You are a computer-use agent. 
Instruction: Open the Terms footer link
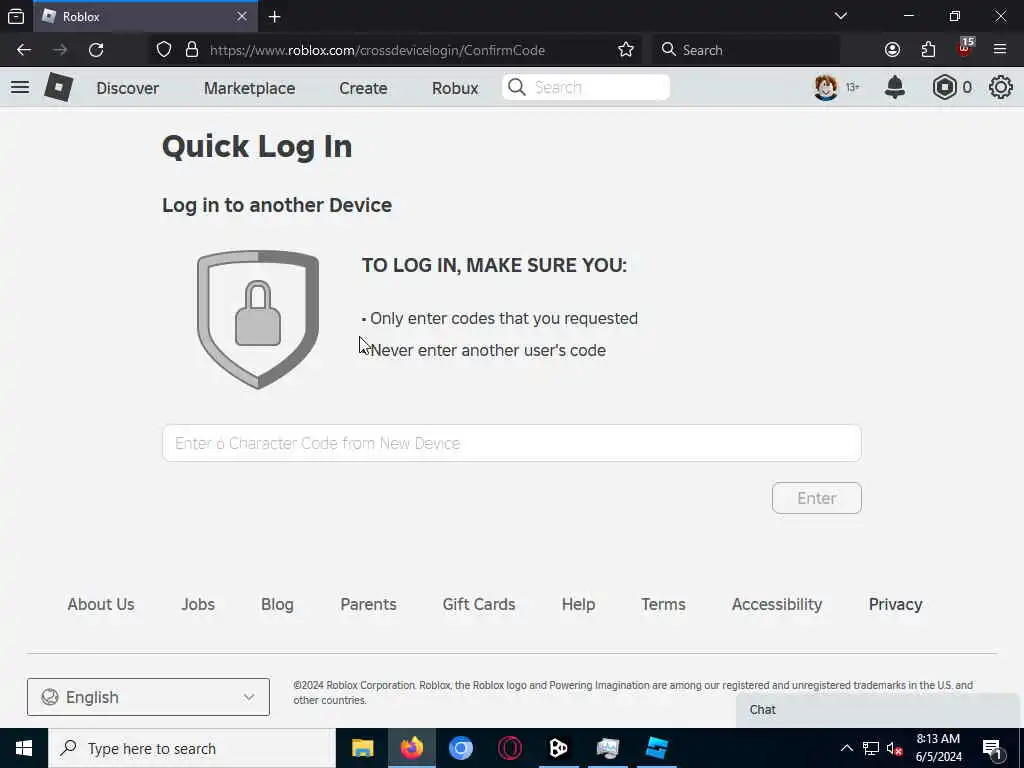click(x=663, y=604)
